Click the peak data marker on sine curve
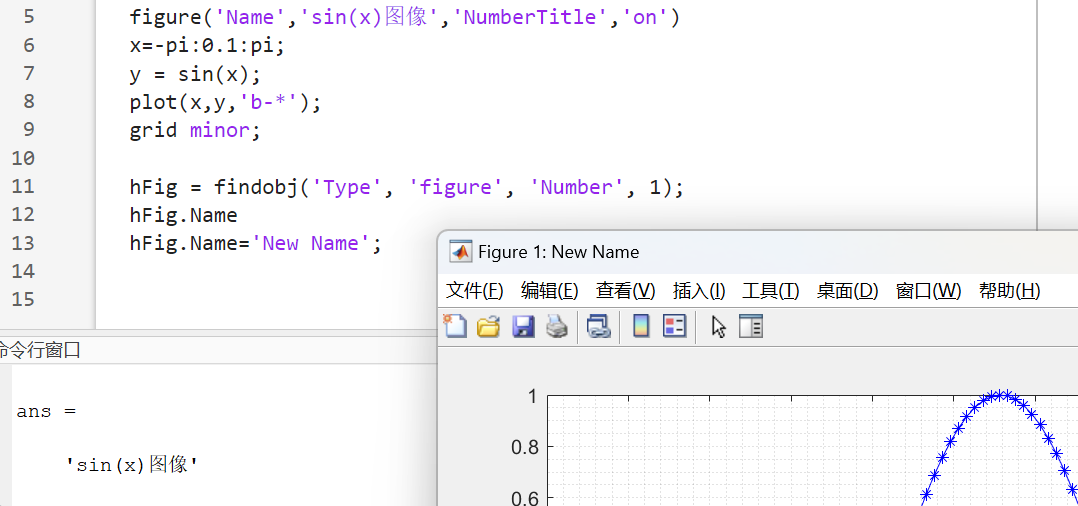This screenshot has height=506, width=1078. pyautogui.click(x=1000, y=395)
